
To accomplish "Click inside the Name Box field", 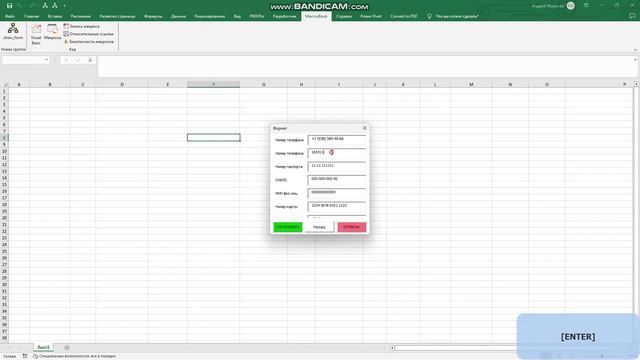I will point(22,60).
